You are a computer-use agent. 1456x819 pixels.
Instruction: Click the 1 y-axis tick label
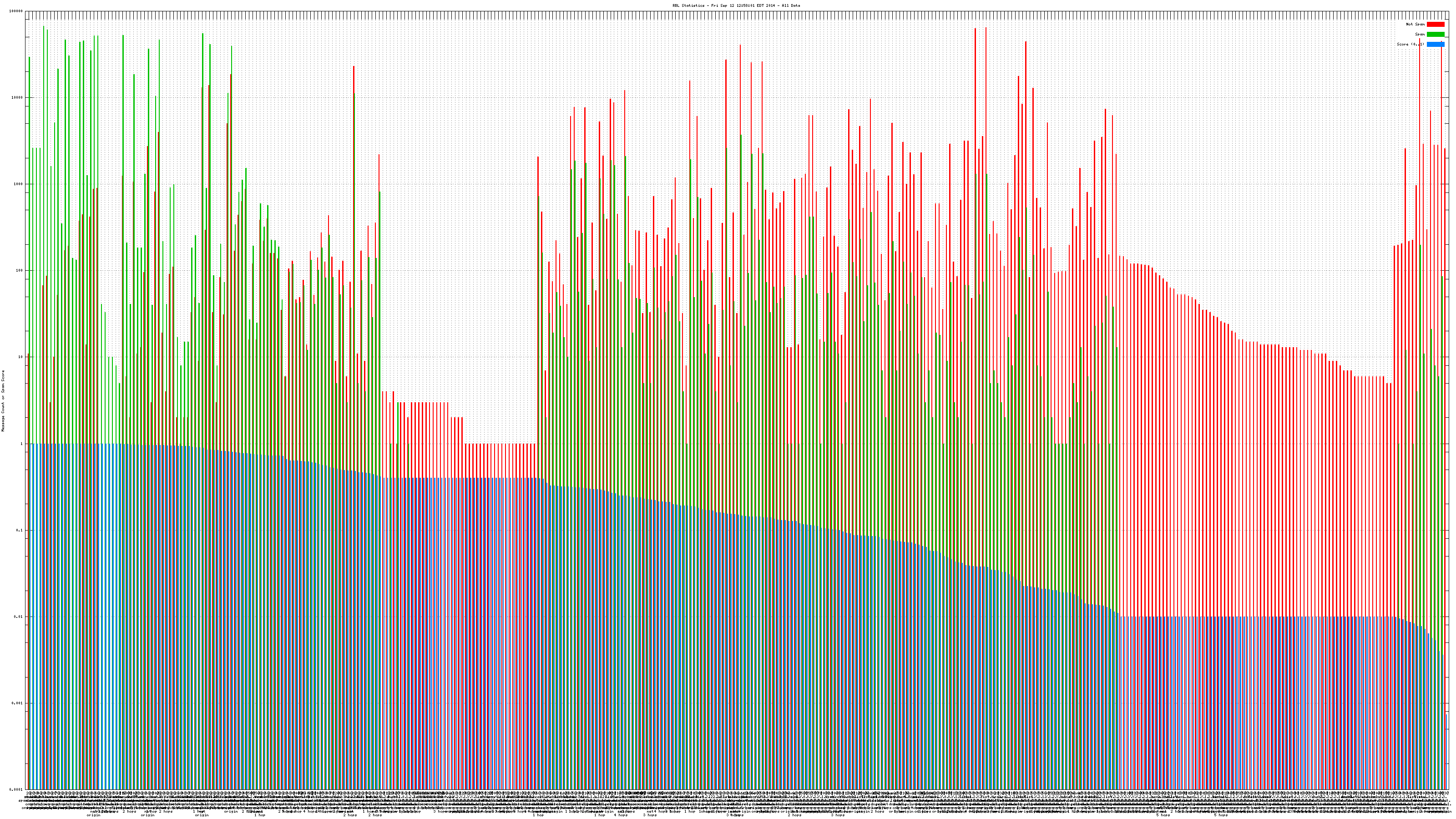(22, 444)
